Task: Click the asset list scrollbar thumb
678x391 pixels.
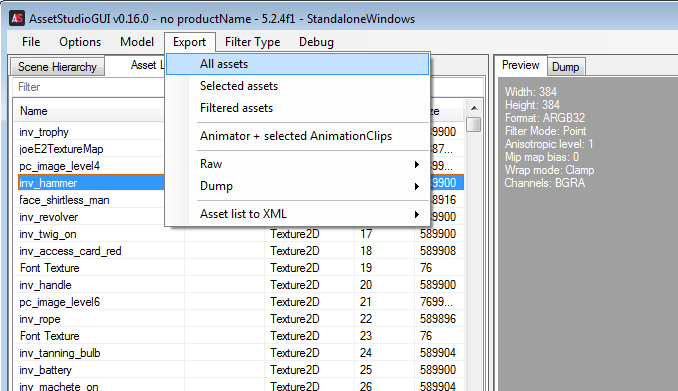Action: coord(474,125)
